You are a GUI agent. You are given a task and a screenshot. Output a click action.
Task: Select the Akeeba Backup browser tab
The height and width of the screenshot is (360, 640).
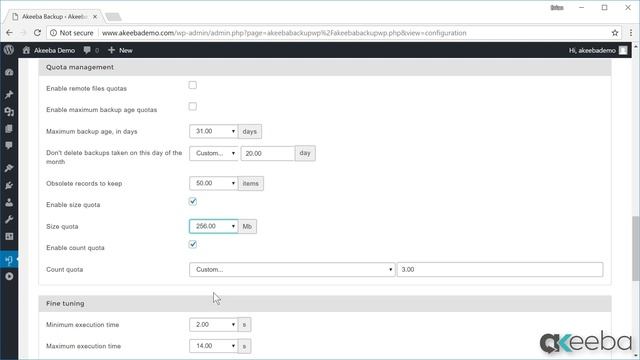pyautogui.click(x=54, y=17)
